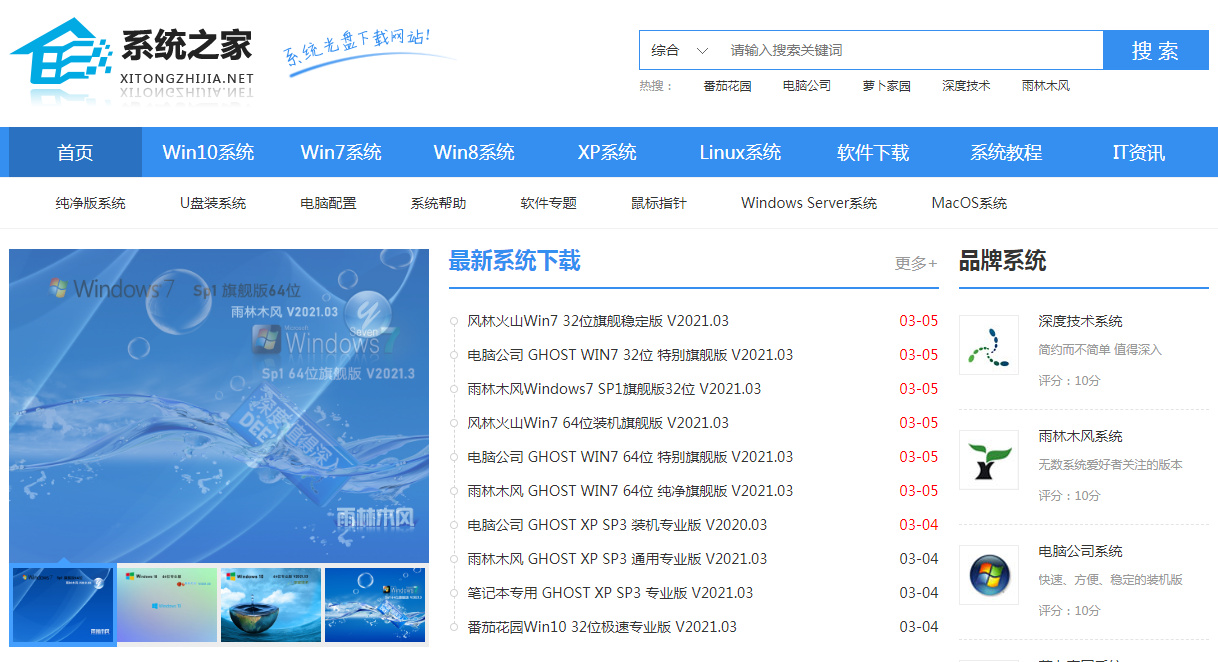Open the Win7系统 navigation tab
Screen dimensions: 1218x662
[341, 152]
